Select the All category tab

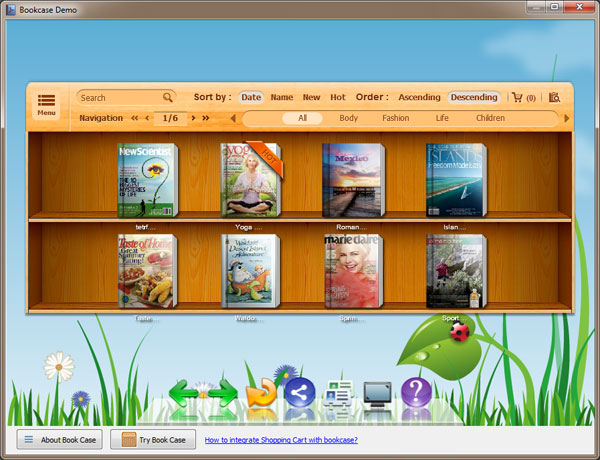(x=302, y=118)
